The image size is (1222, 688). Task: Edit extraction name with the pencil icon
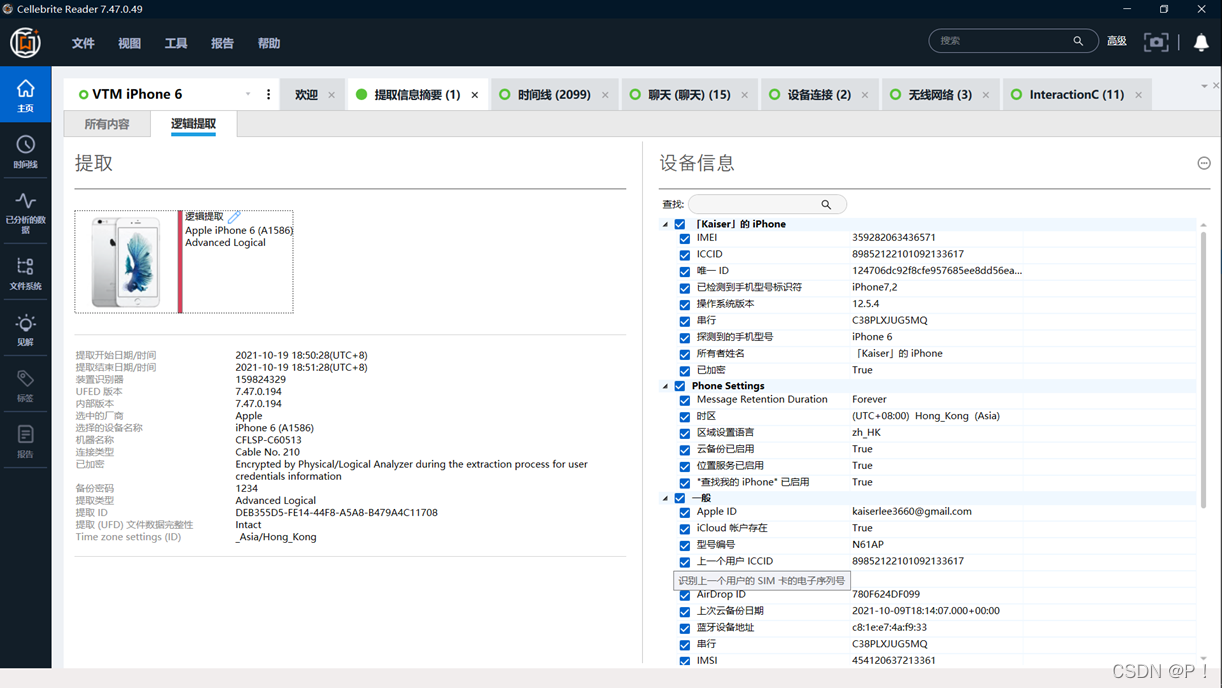point(234,216)
